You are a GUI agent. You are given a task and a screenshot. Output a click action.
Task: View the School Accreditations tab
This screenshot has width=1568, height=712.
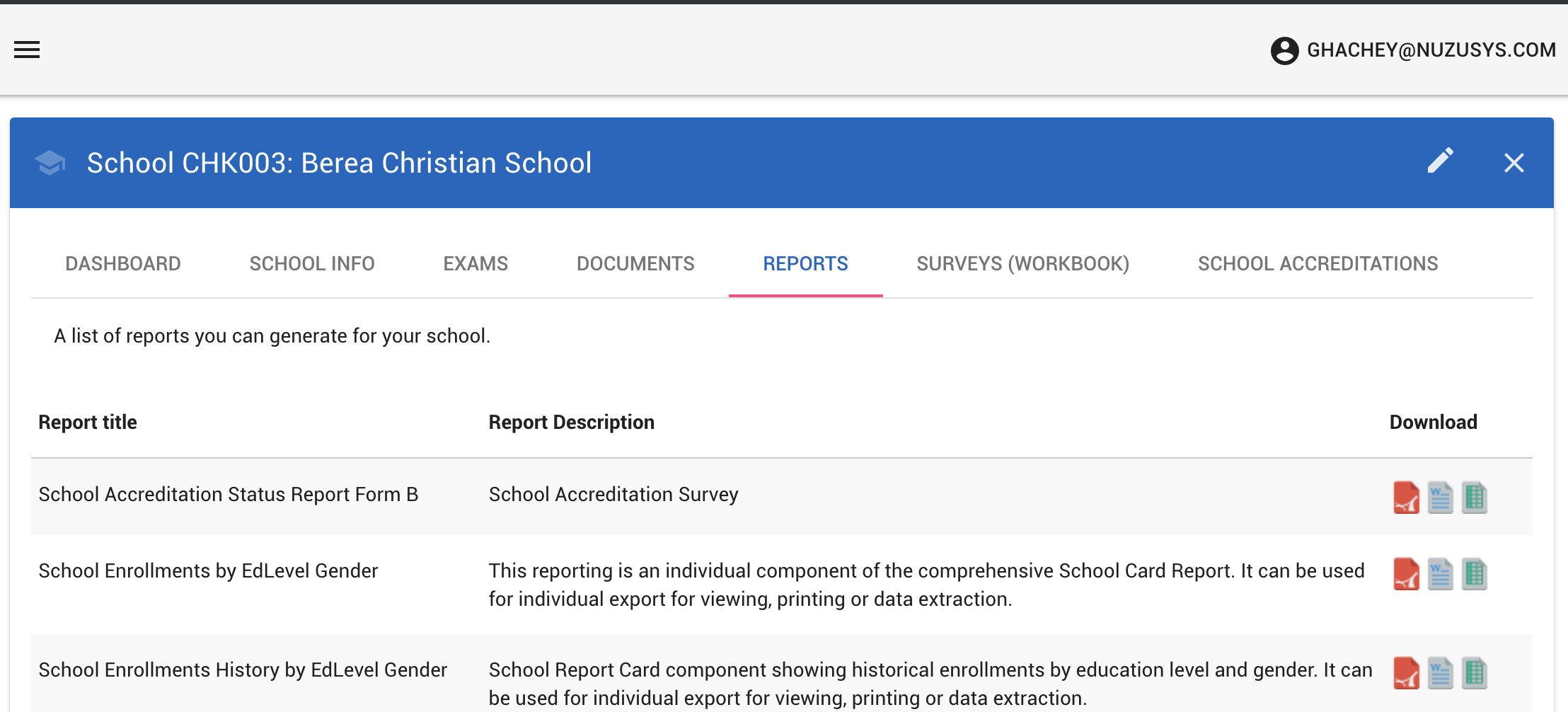point(1318,264)
